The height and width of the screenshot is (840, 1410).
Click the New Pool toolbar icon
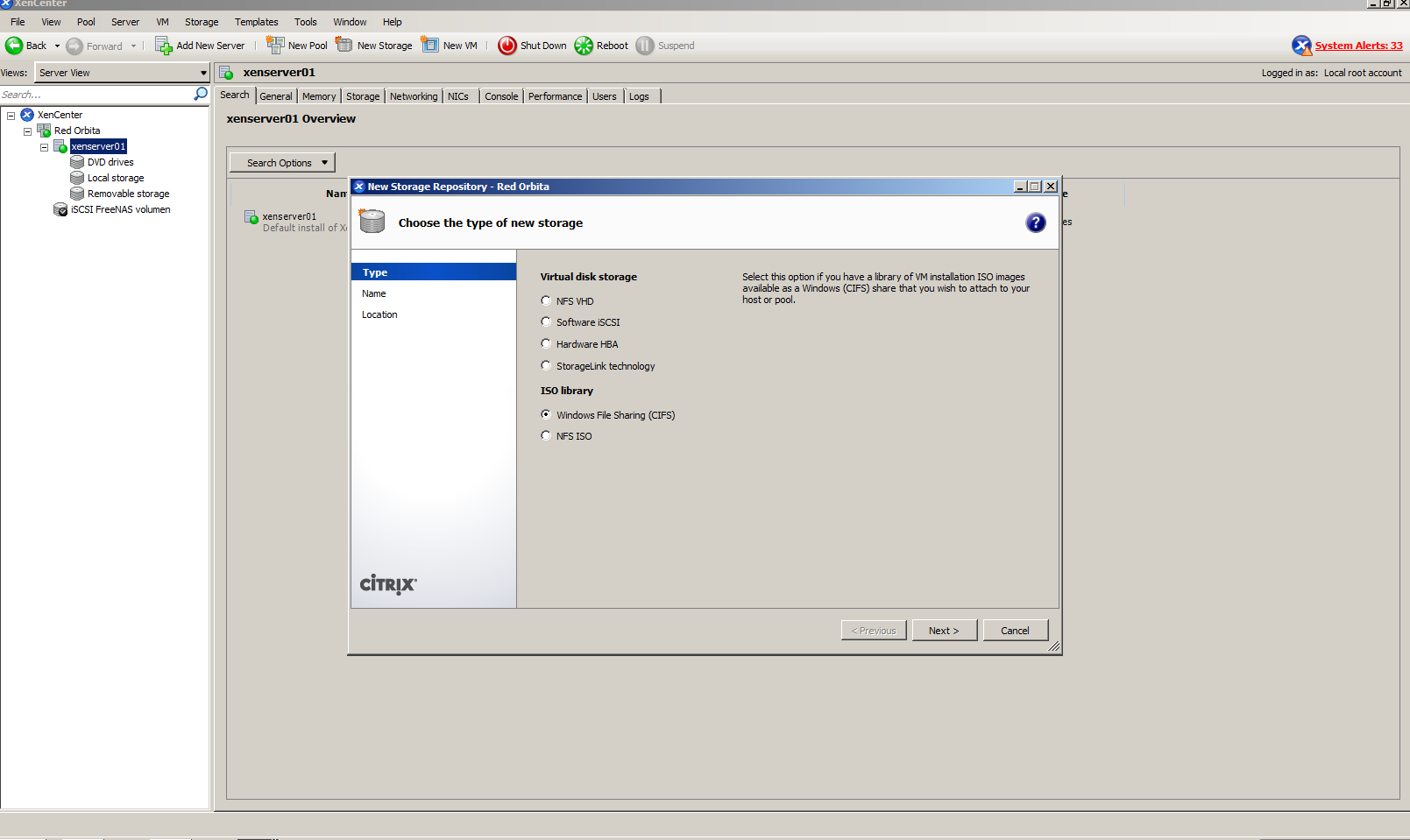275,46
